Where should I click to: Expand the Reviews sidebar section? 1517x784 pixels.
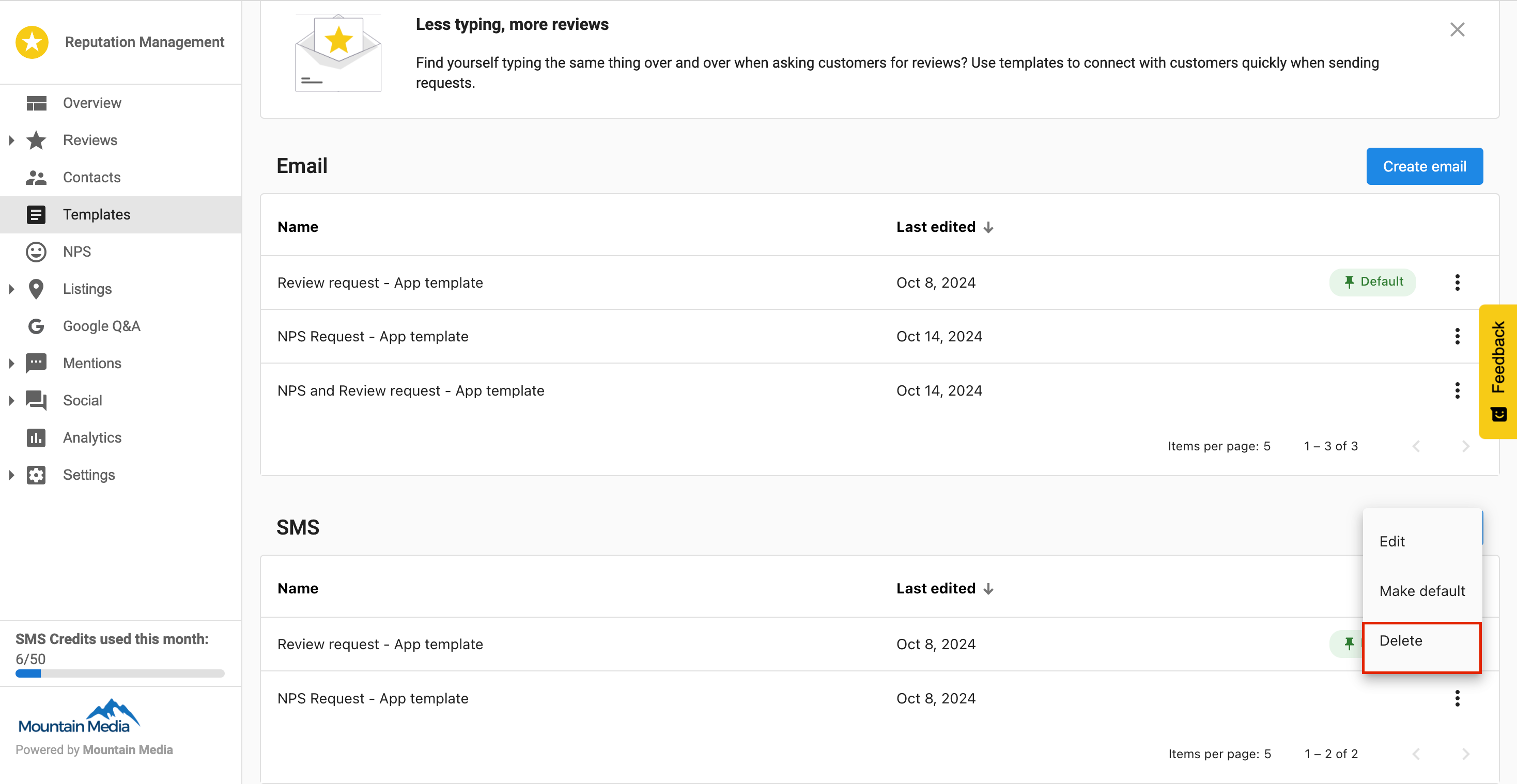click(x=11, y=140)
